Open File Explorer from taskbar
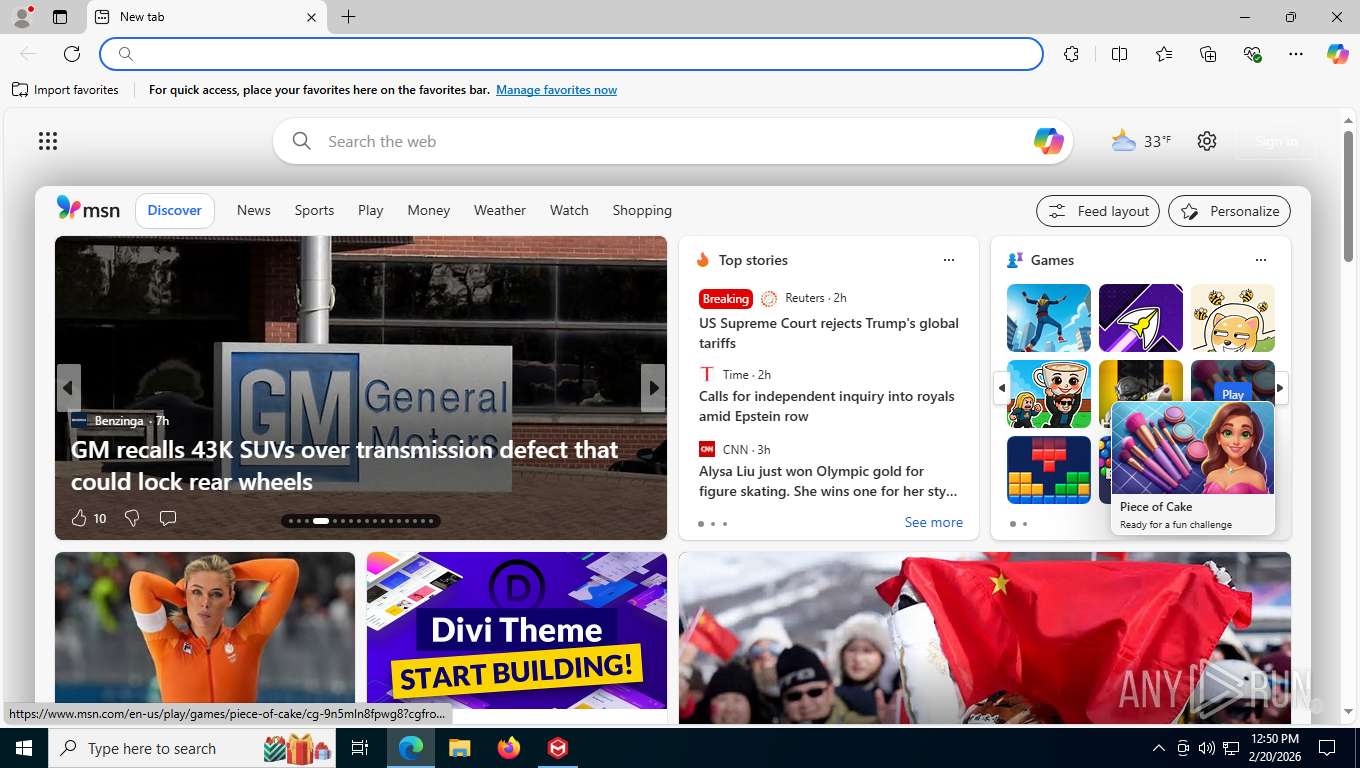The width and height of the screenshot is (1360, 768). coord(459,748)
